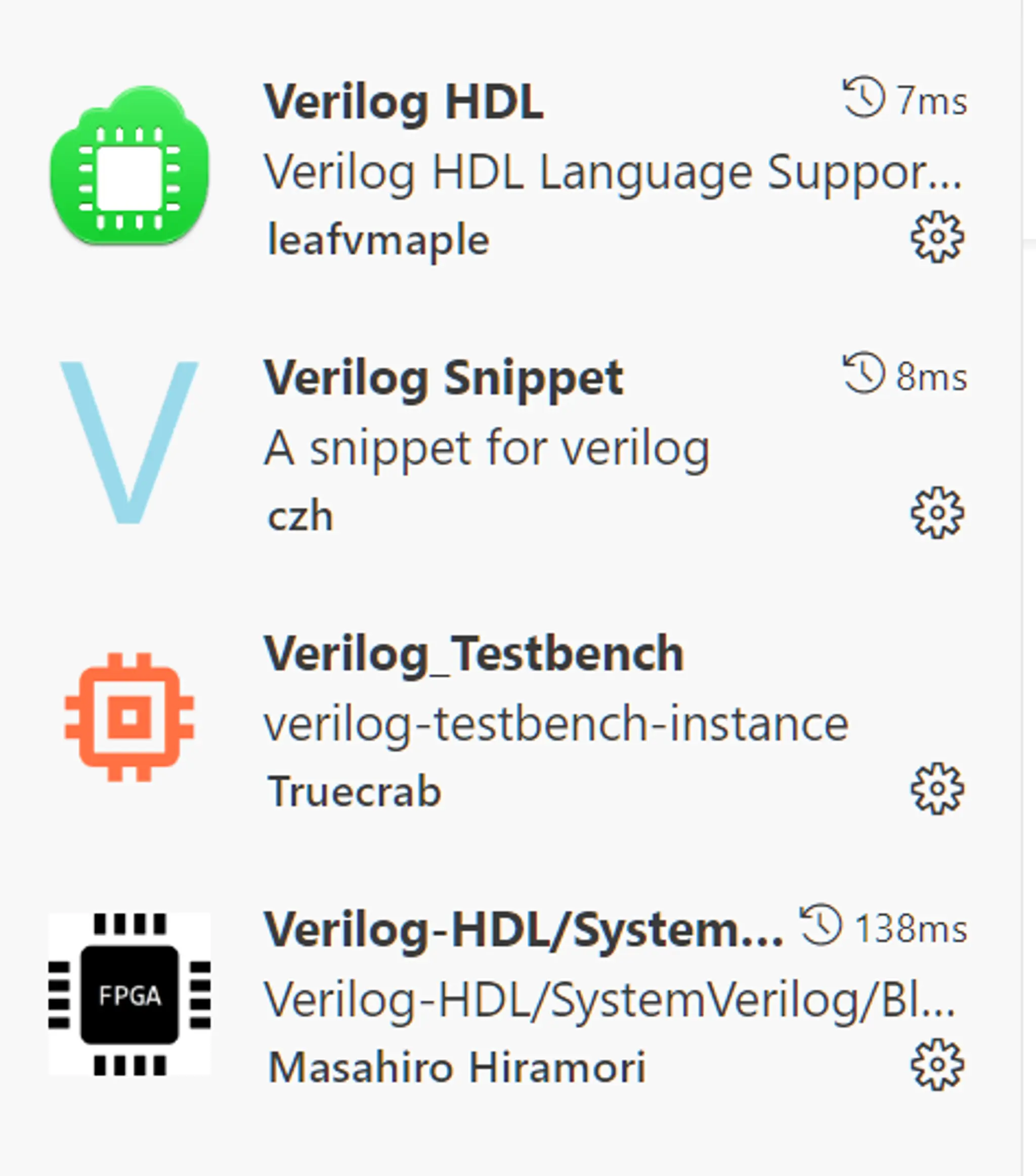Click publisher name czh
This screenshot has height=1176, width=1036.
(300, 516)
